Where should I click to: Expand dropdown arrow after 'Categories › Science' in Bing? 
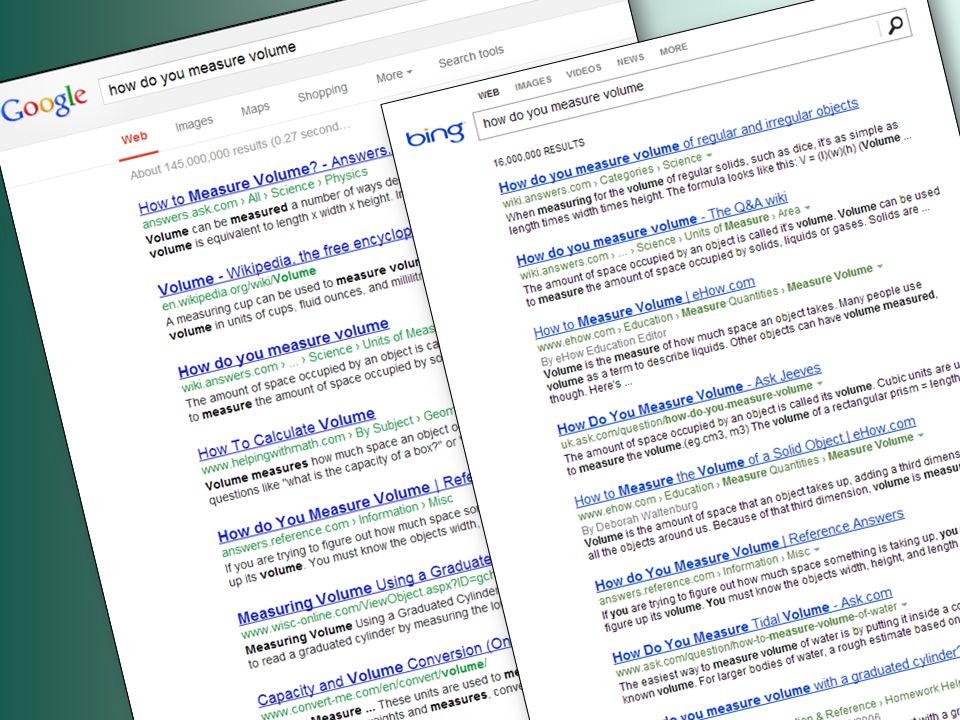click(x=709, y=156)
